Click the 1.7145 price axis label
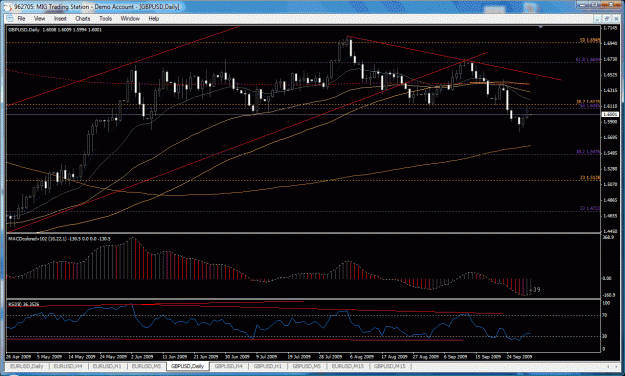The width and height of the screenshot is (625, 376). coord(609,28)
